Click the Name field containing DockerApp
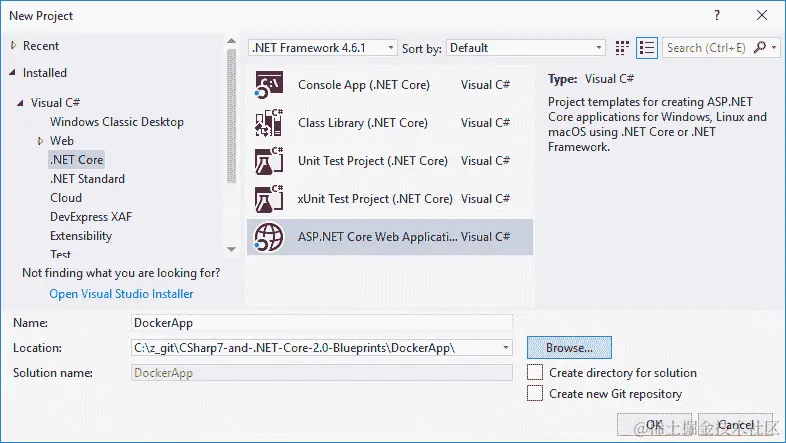 point(321,323)
